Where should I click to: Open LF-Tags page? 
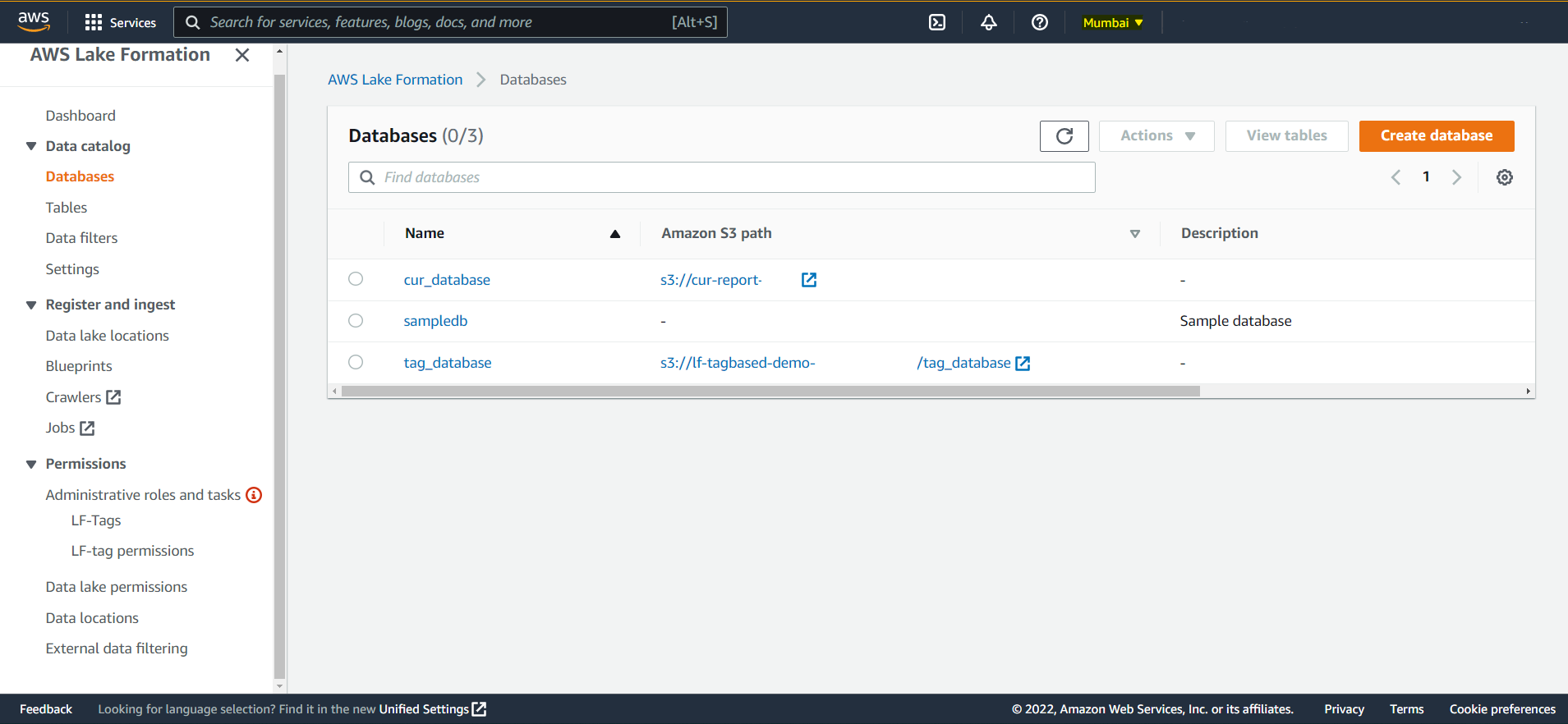(96, 520)
